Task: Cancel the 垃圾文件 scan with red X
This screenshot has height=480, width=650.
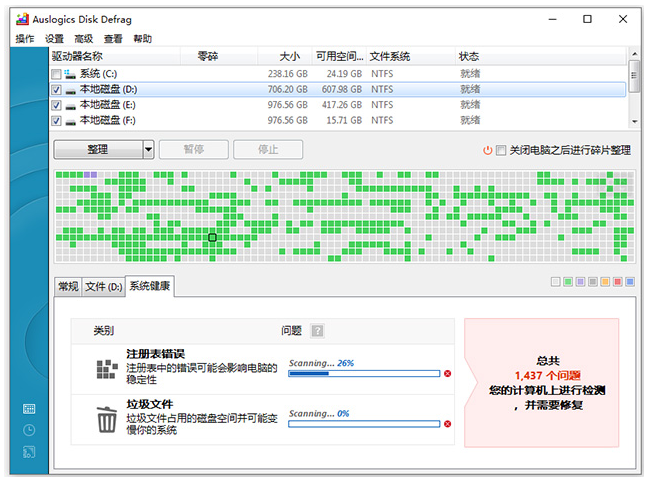Action: click(x=447, y=424)
